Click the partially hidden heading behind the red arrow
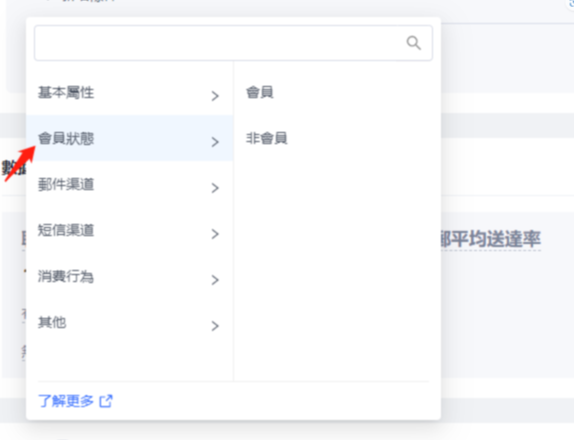574x440 pixels. [x=13, y=168]
